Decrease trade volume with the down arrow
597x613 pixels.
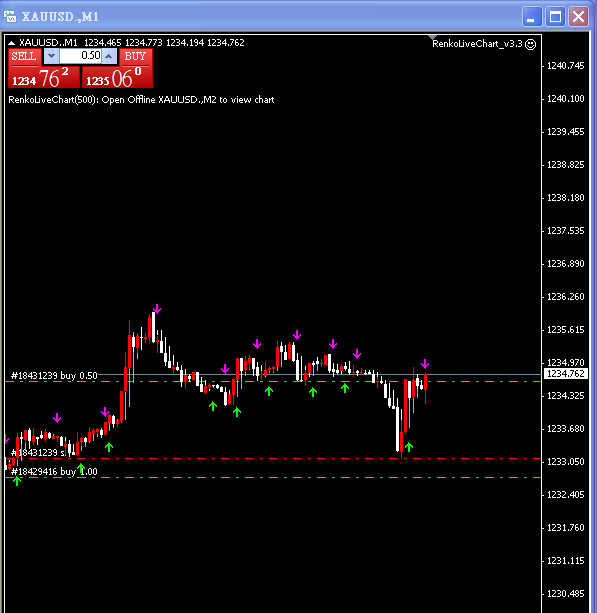pos(51,56)
